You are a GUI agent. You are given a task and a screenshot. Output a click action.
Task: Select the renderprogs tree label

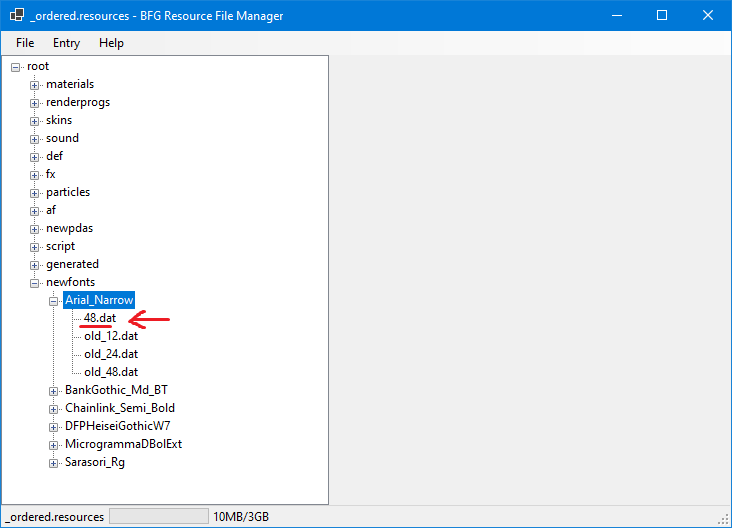[x=78, y=102]
